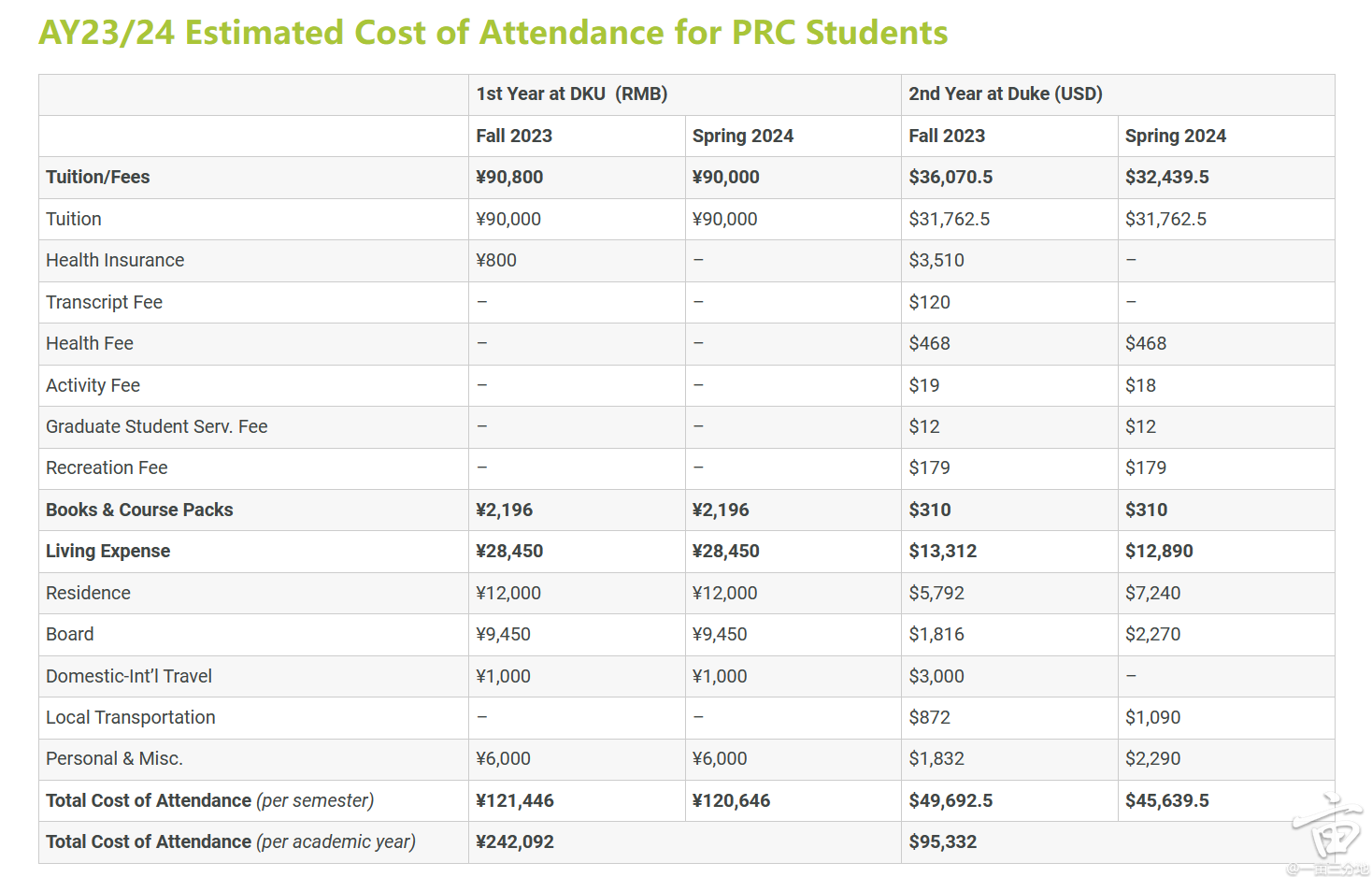1372x877 pixels.
Task: Click the $2,270 Board value
Action: pos(1152,635)
